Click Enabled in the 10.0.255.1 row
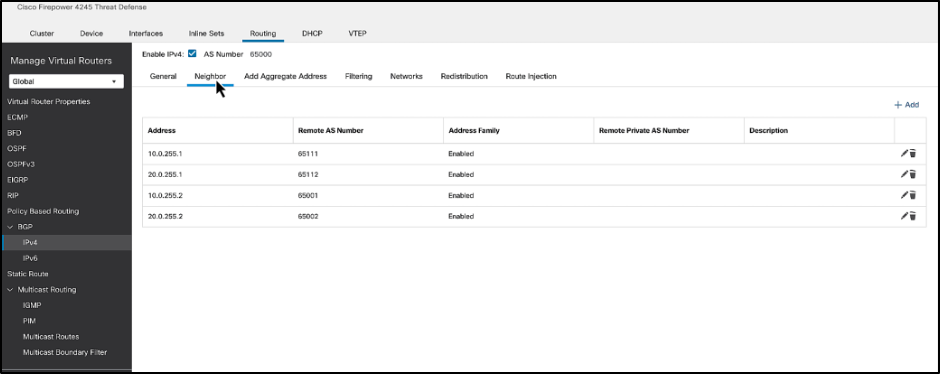Screen dimensions: 940x374 461,153
